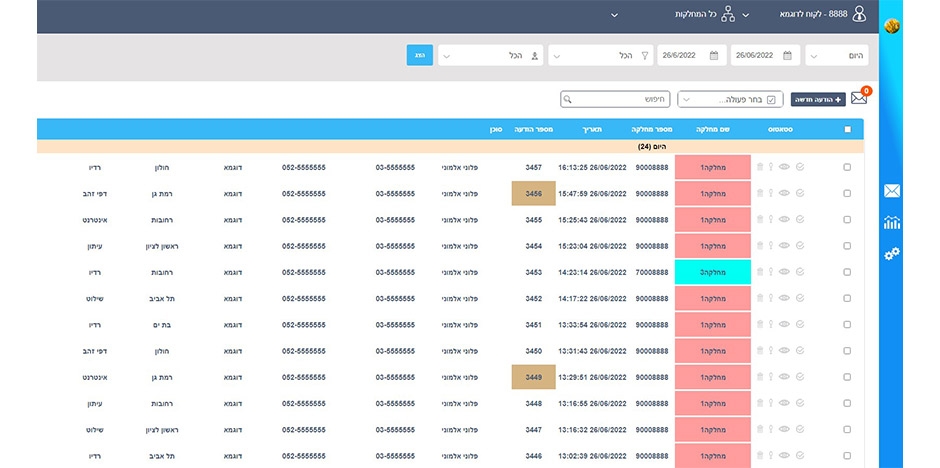940x468 pixels.
Task: Click the הצג show button
Action: 420,55
